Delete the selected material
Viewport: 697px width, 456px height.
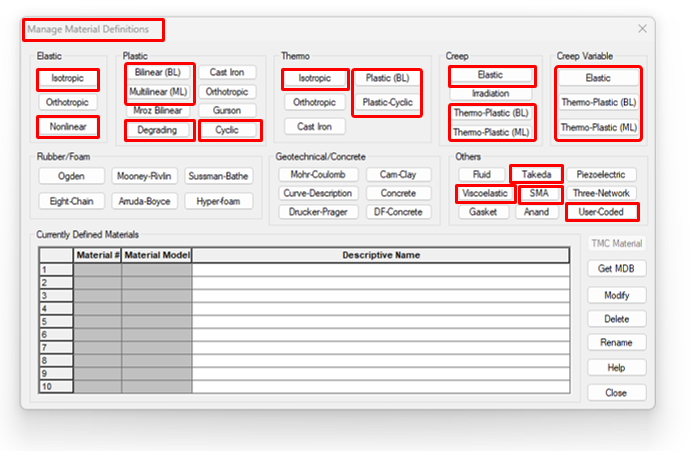[617, 319]
